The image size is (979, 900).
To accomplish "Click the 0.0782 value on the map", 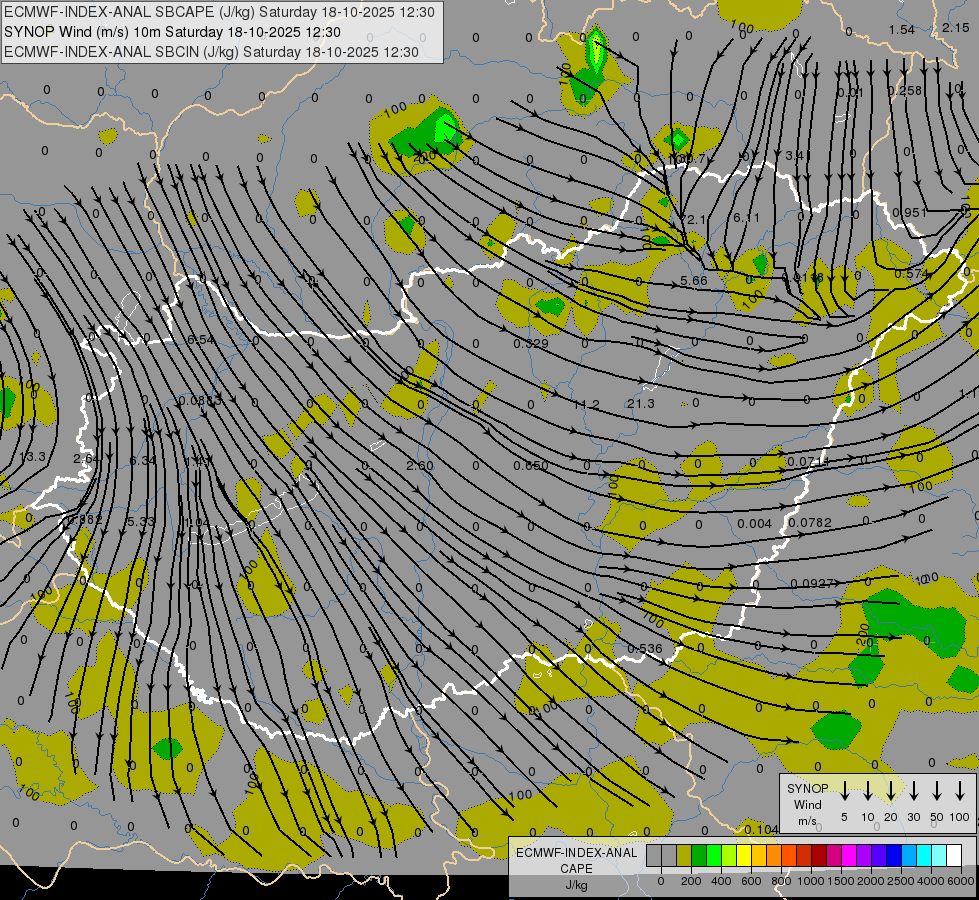I will tap(810, 522).
